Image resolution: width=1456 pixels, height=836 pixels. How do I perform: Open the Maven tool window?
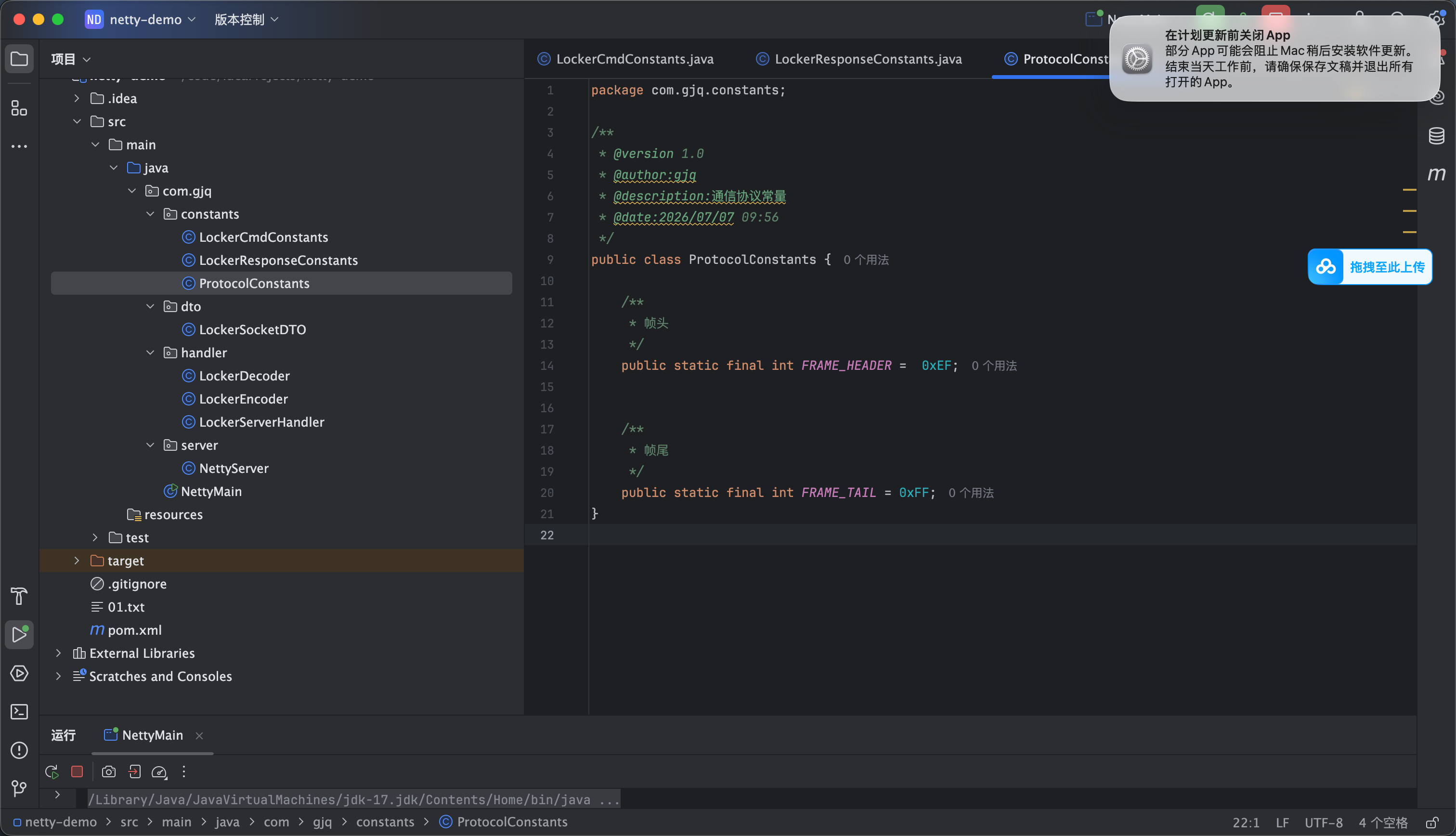click(1436, 173)
